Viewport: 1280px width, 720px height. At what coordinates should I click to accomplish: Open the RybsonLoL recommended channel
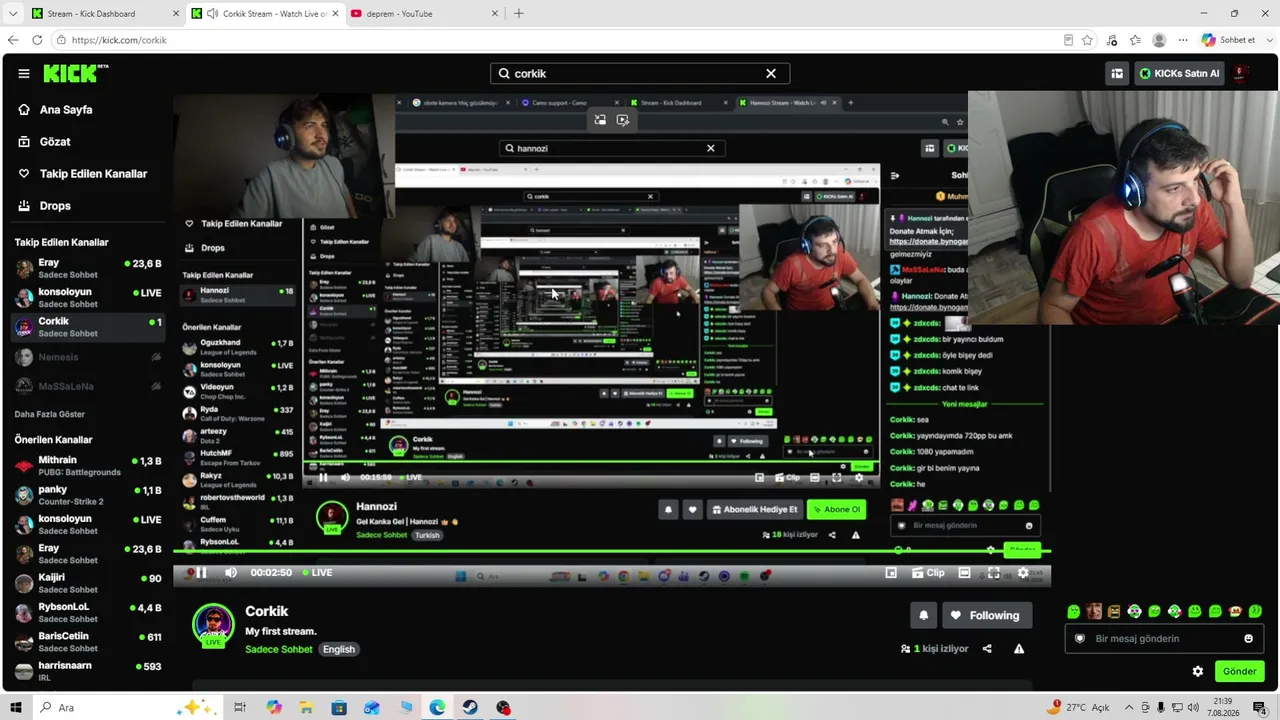[88, 612]
